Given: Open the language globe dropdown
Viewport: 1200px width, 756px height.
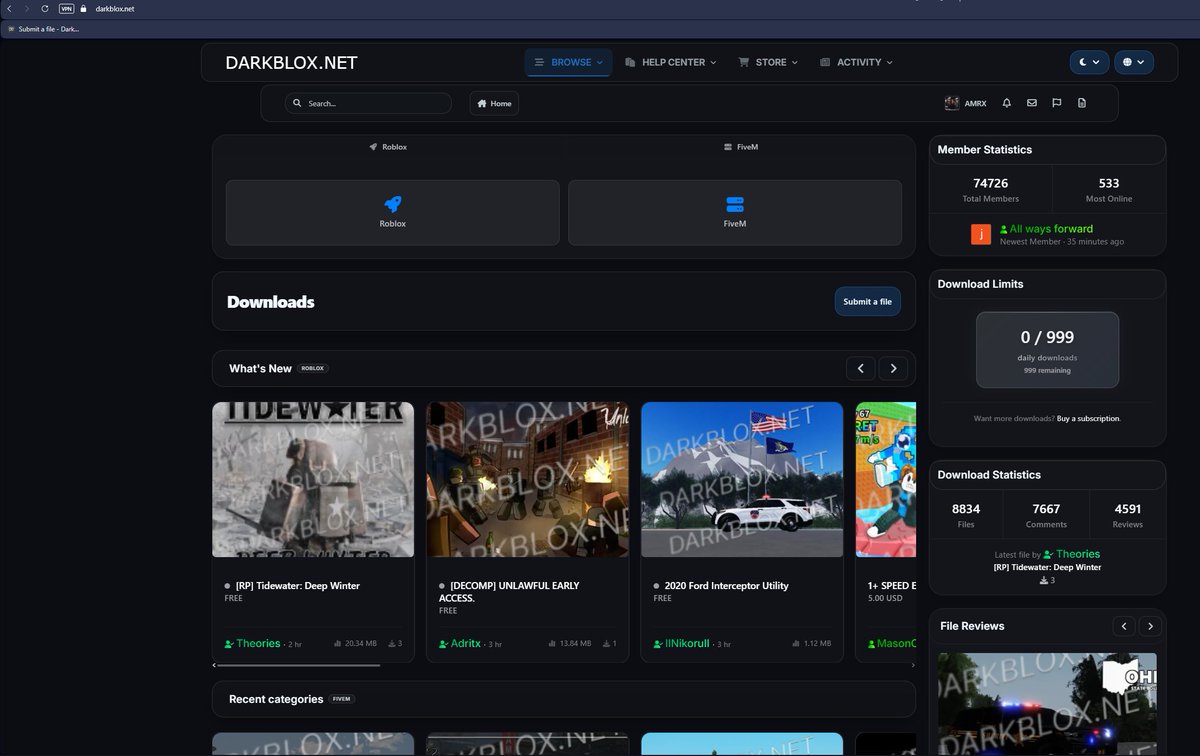Looking at the screenshot, I should pyautogui.click(x=1133, y=62).
